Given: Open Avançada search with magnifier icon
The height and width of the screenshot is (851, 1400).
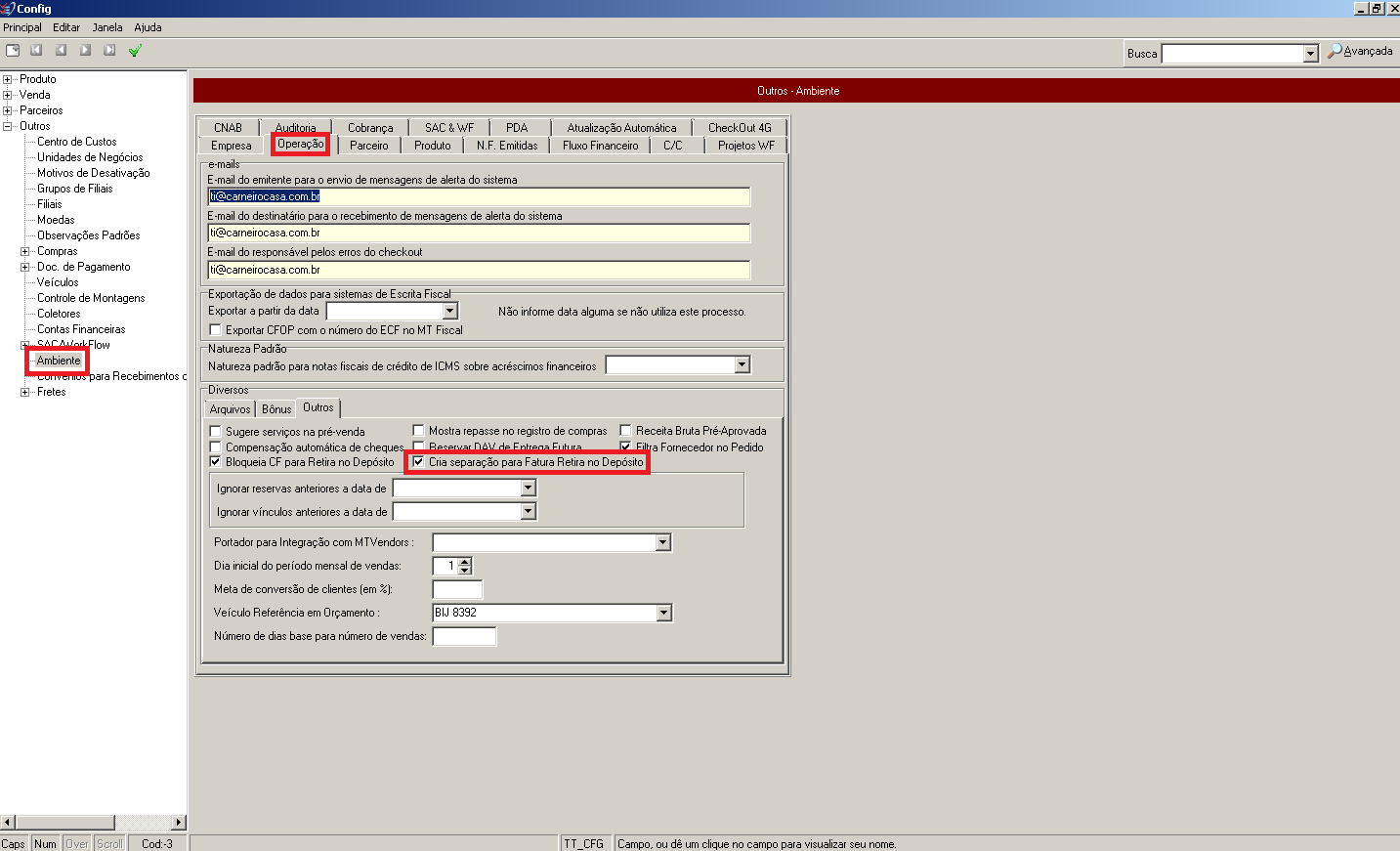Looking at the screenshot, I should click(x=1335, y=51).
